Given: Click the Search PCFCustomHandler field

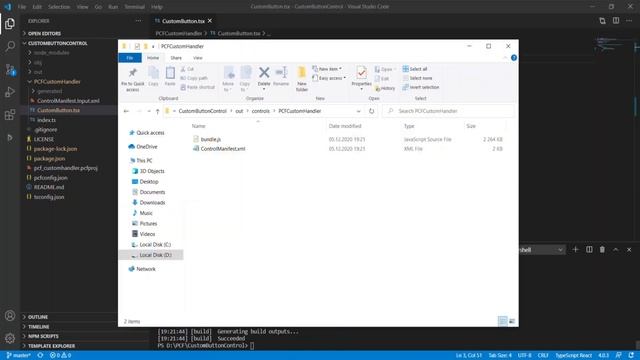Looking at the screenshot, I should click(x=448, y=111).
